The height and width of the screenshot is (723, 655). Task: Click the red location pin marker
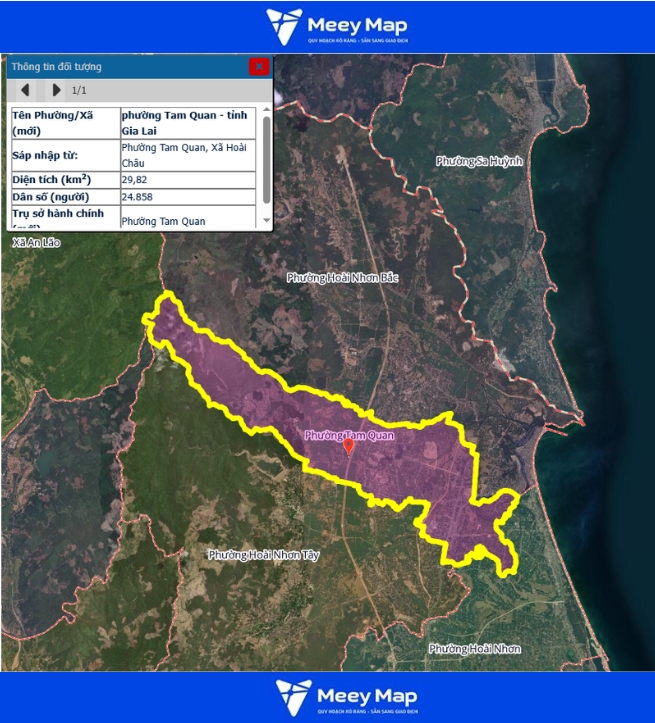click(348, 448)
